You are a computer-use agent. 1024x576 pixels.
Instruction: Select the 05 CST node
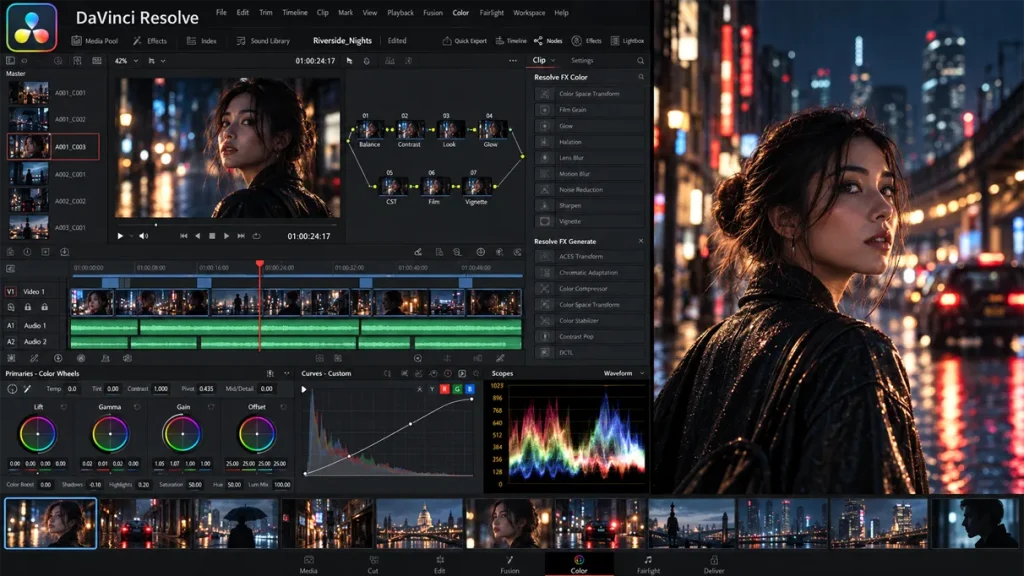pos(392,187)
